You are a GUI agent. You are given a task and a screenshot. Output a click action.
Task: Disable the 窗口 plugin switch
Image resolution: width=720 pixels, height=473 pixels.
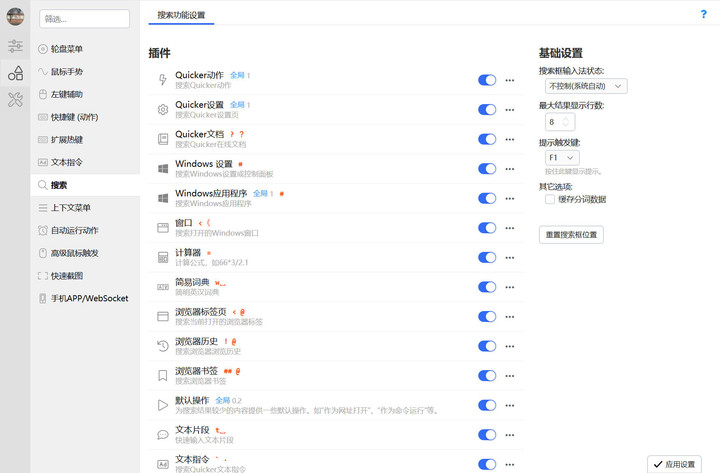tap(487, 228)
